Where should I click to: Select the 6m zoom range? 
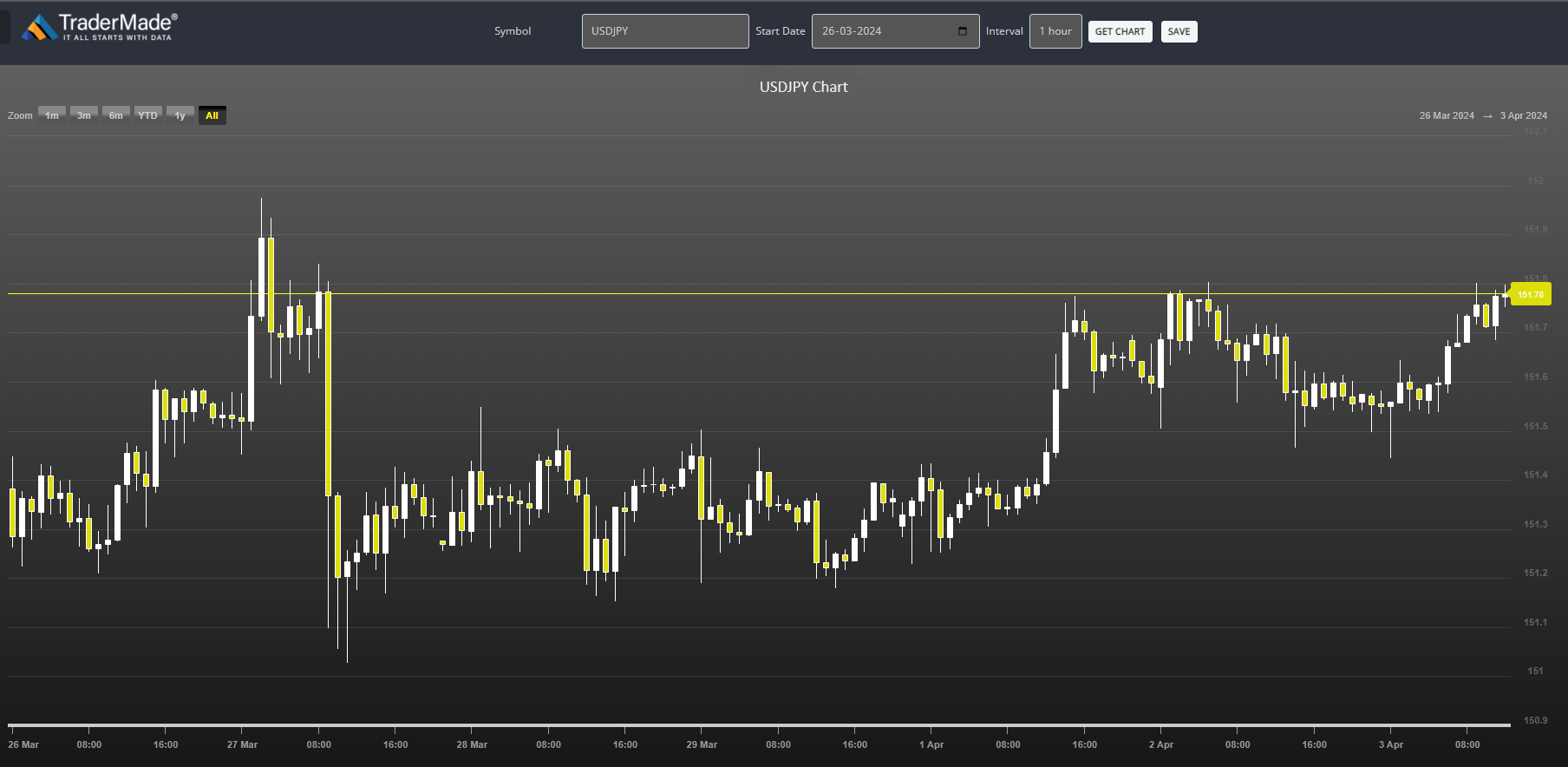pyautogui.click(x=116, y=115)
